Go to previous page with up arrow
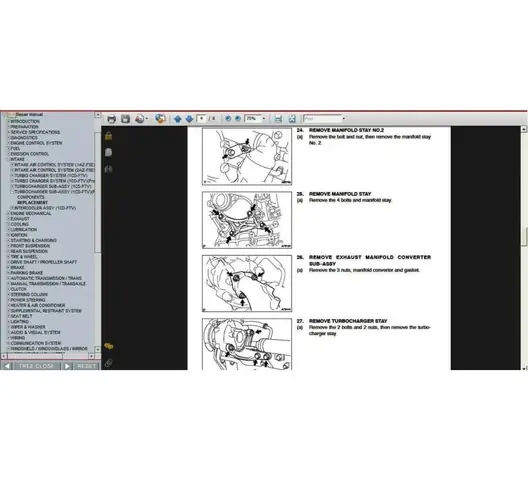The width and height of the screenshot is (528, 480). click(177, 119)
